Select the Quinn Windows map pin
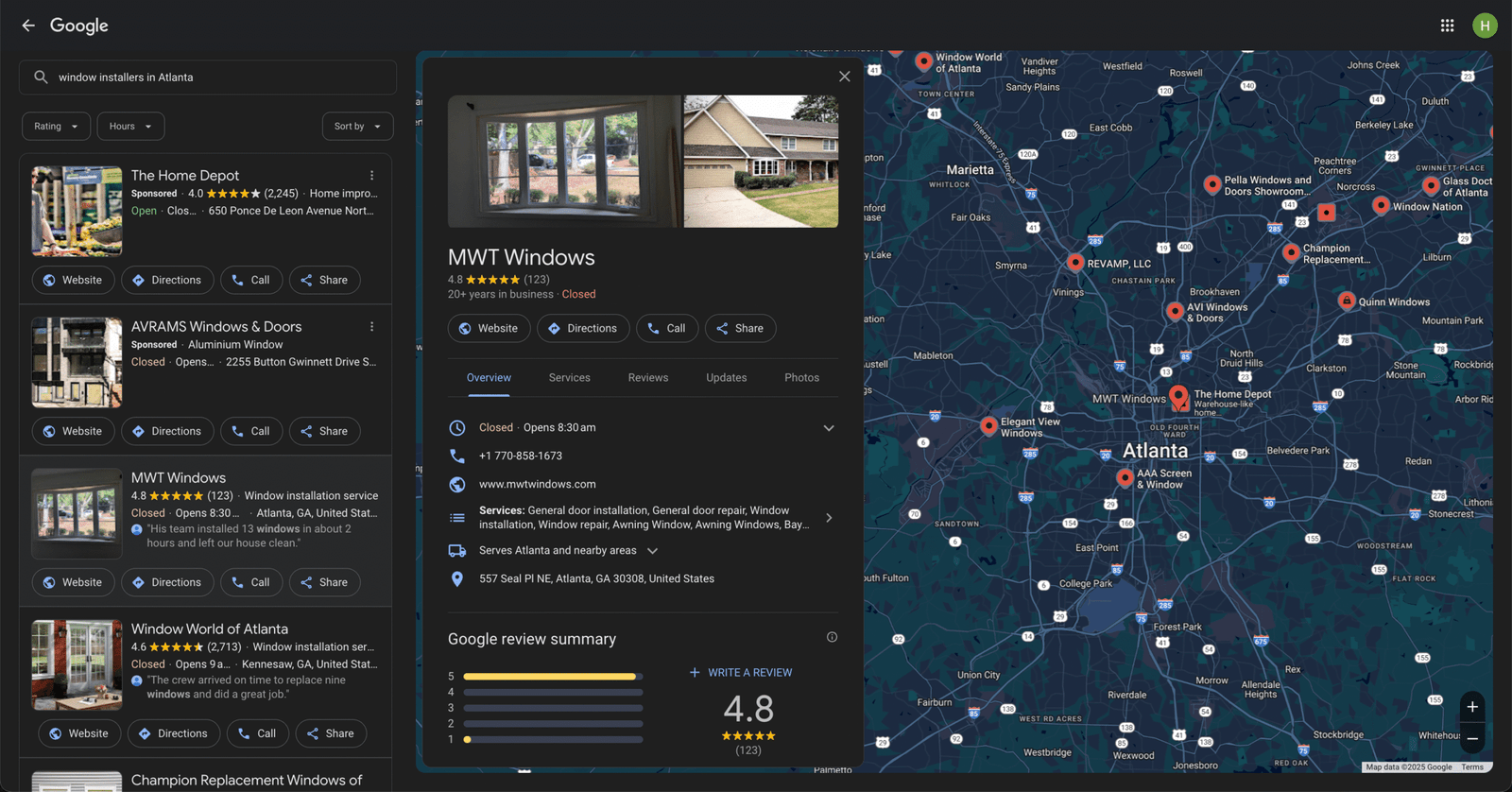Screen dimensions: 1512x792 pyautogui.click(x=1347, y=301)
